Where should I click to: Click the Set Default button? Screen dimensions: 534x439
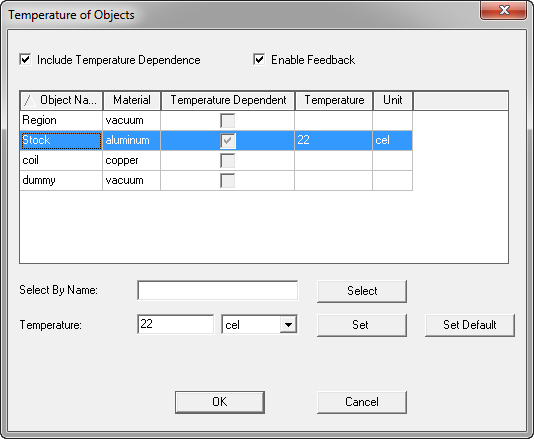point(470,325)
